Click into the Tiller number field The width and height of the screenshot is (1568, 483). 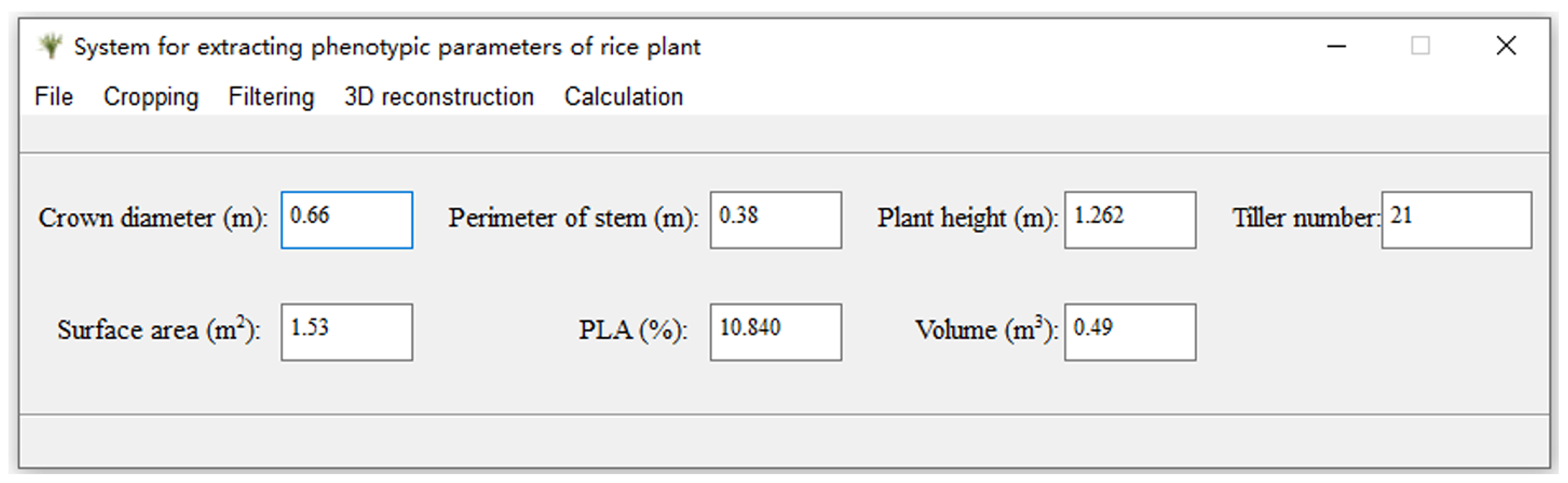pyautogui.click(x=1456, y=220)
